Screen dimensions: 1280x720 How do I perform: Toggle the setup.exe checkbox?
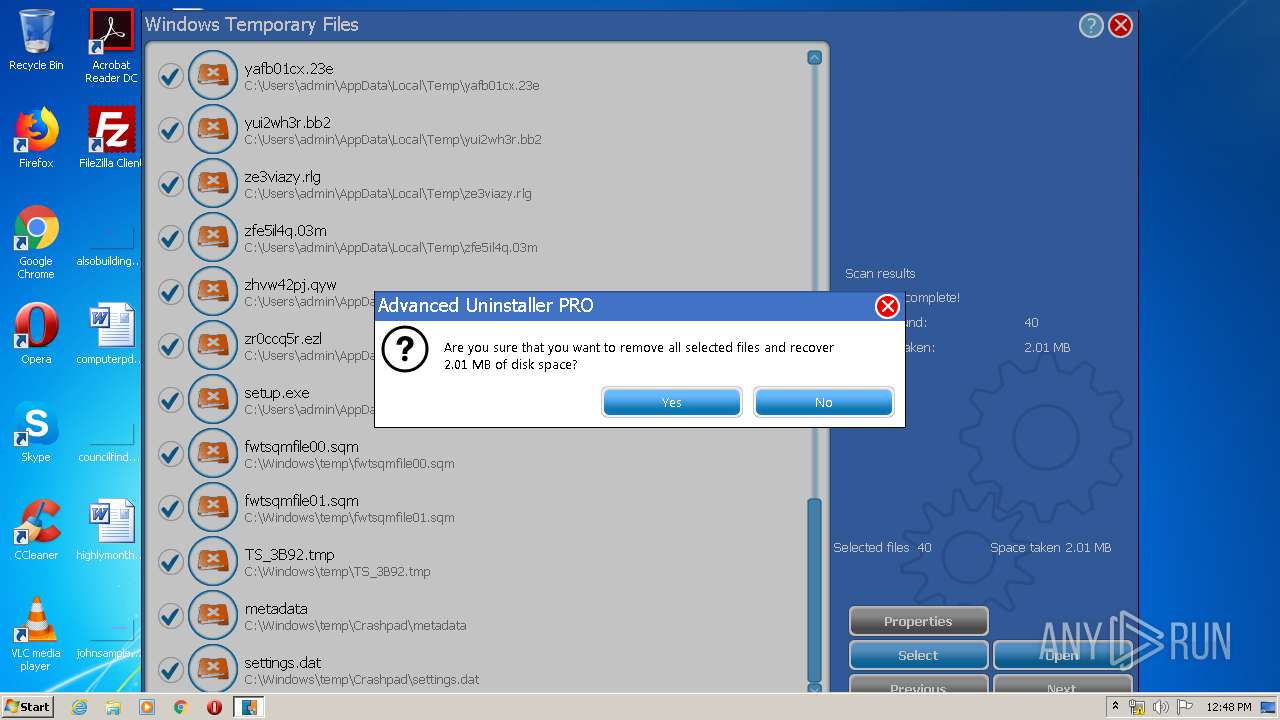click(x=171, y=400)
